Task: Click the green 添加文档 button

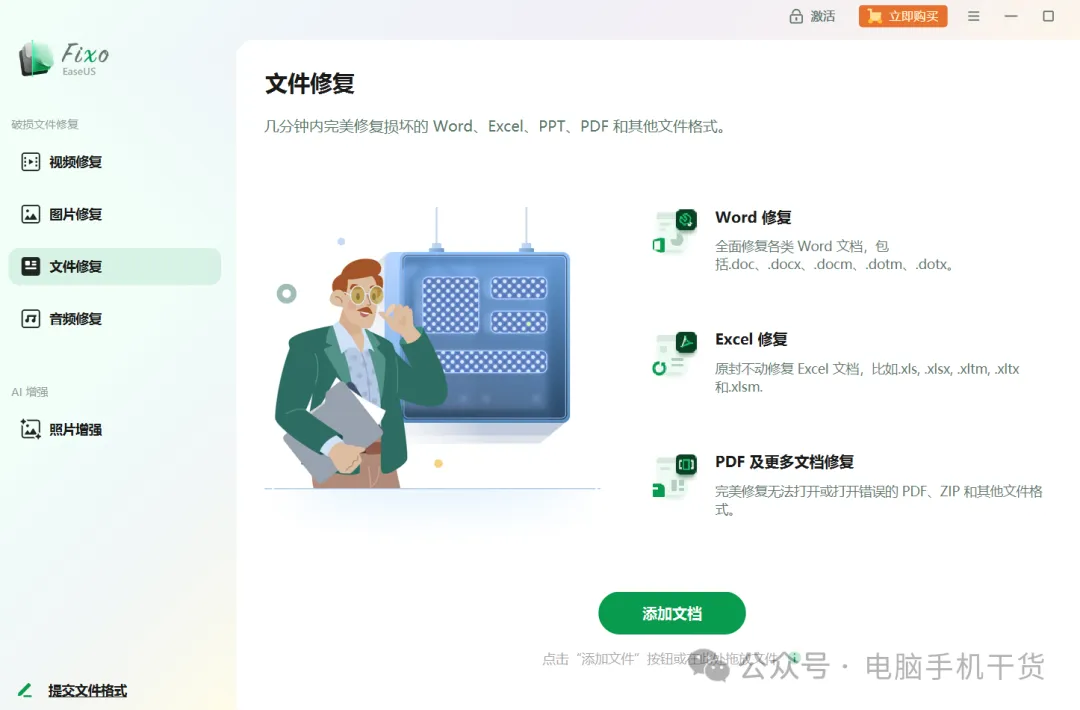Action: tap(672, 613)
